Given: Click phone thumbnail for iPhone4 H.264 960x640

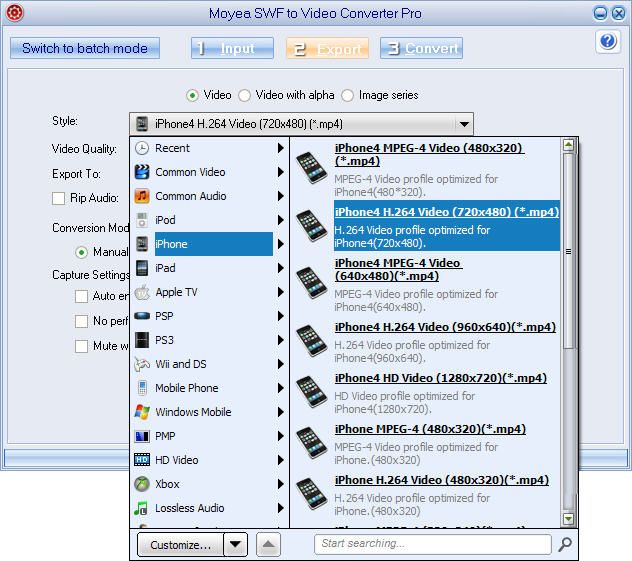Looking at the screenshot, I should click(x=312, y=341).
